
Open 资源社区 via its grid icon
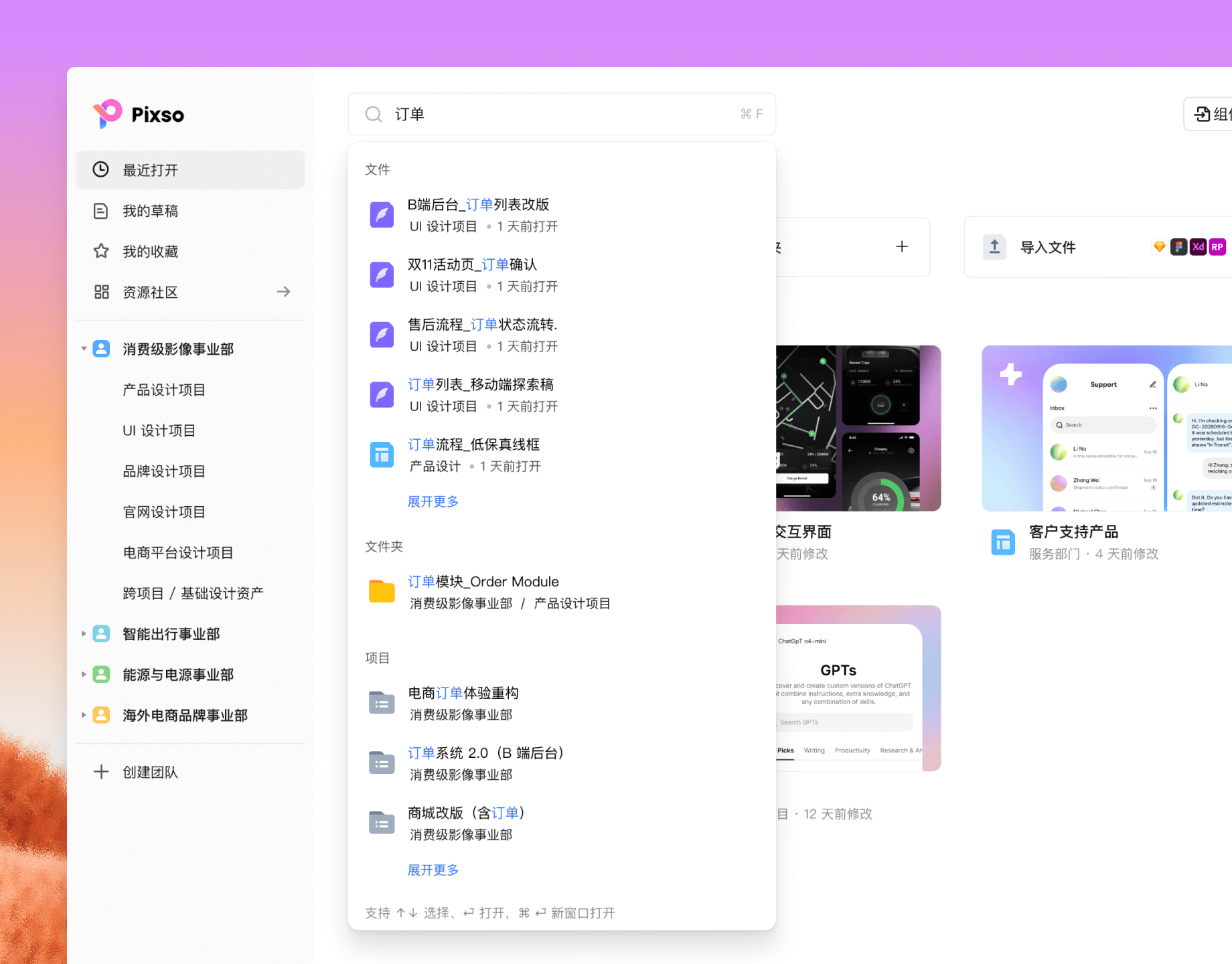tap(101, 292)
